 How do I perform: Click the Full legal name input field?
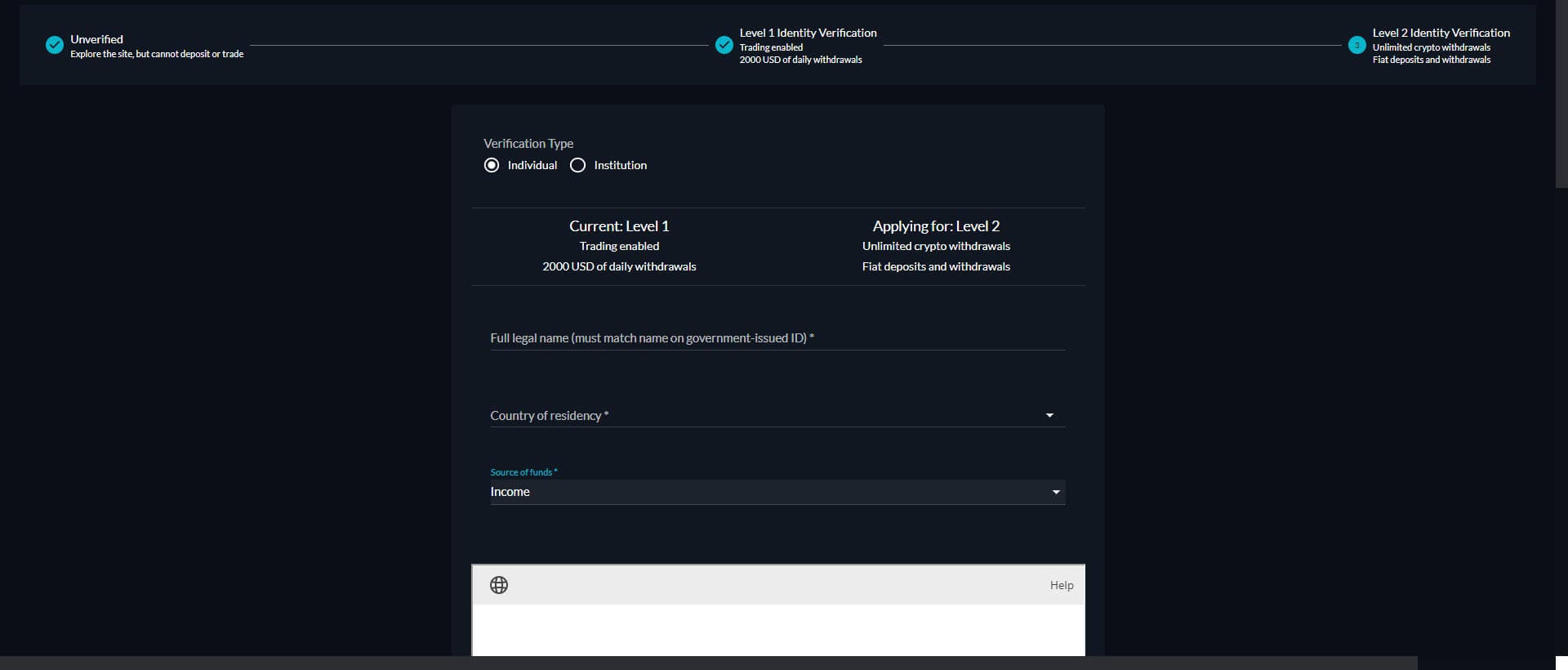777,337
